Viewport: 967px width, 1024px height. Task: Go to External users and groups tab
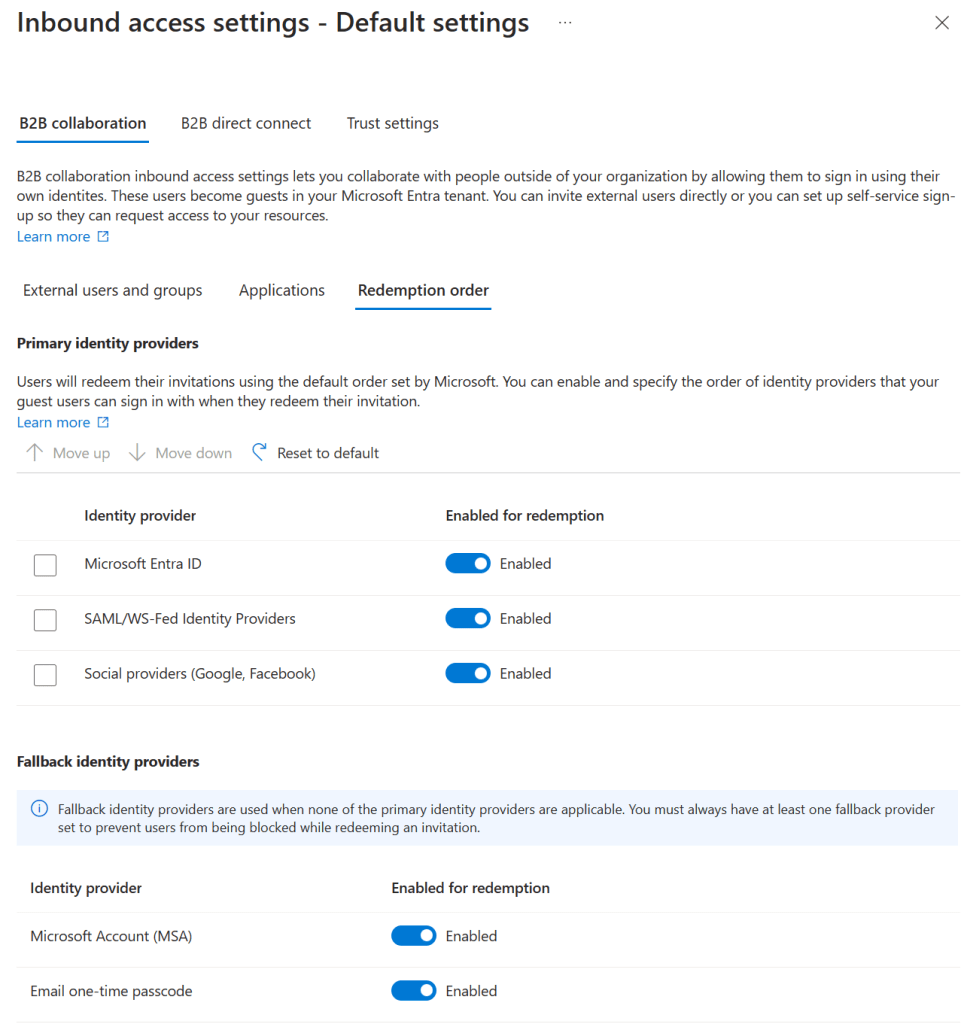pos(113,291)
